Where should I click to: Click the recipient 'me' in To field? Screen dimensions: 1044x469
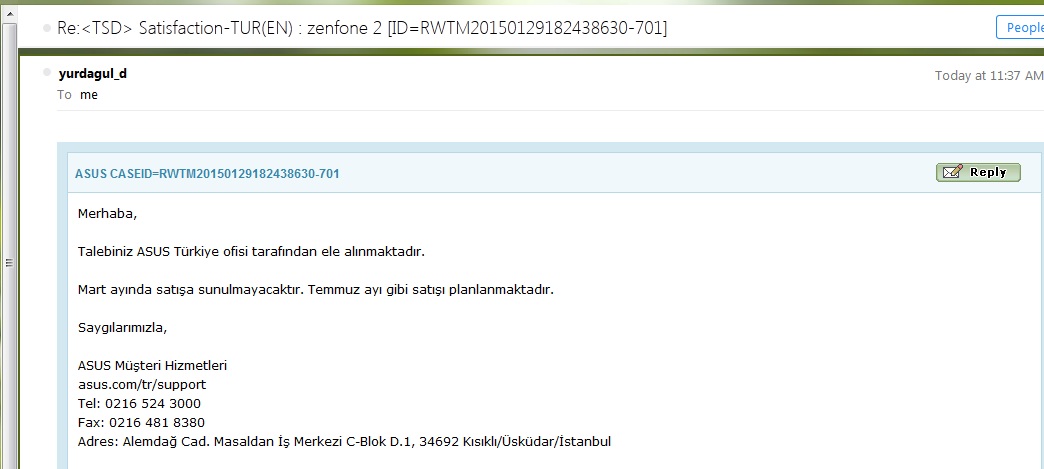tap(89, 95)
